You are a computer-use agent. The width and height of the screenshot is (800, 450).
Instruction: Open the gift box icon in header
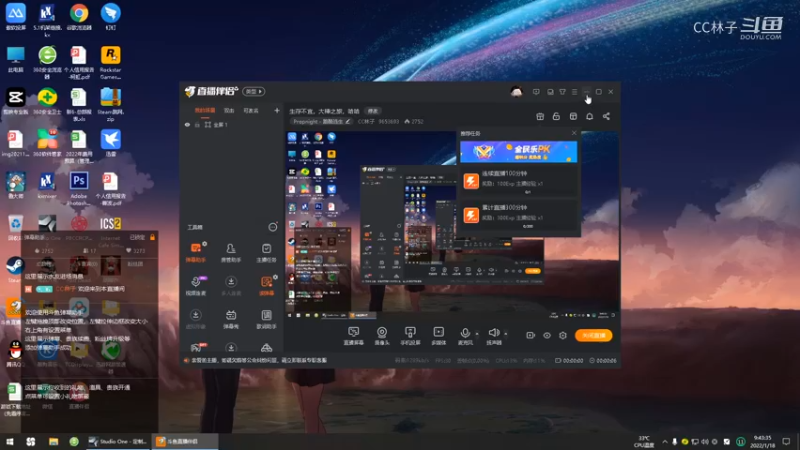[540, 116]
